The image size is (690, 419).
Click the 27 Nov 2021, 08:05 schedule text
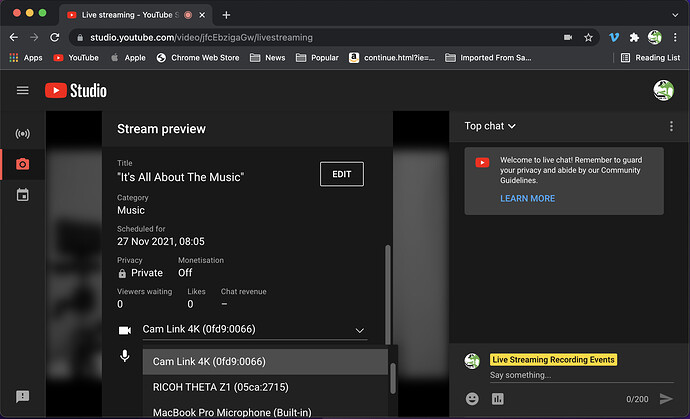(161, 242)
